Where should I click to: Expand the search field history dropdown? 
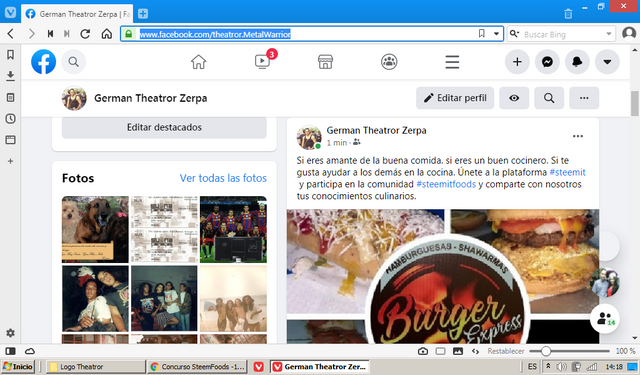tap(609, 34)
